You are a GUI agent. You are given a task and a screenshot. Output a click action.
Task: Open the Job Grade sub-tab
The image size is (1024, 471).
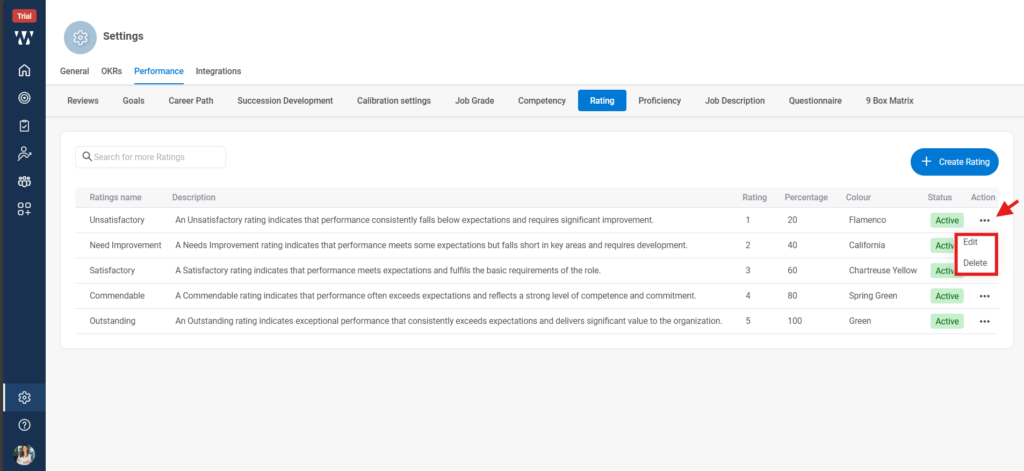point(475,101)
